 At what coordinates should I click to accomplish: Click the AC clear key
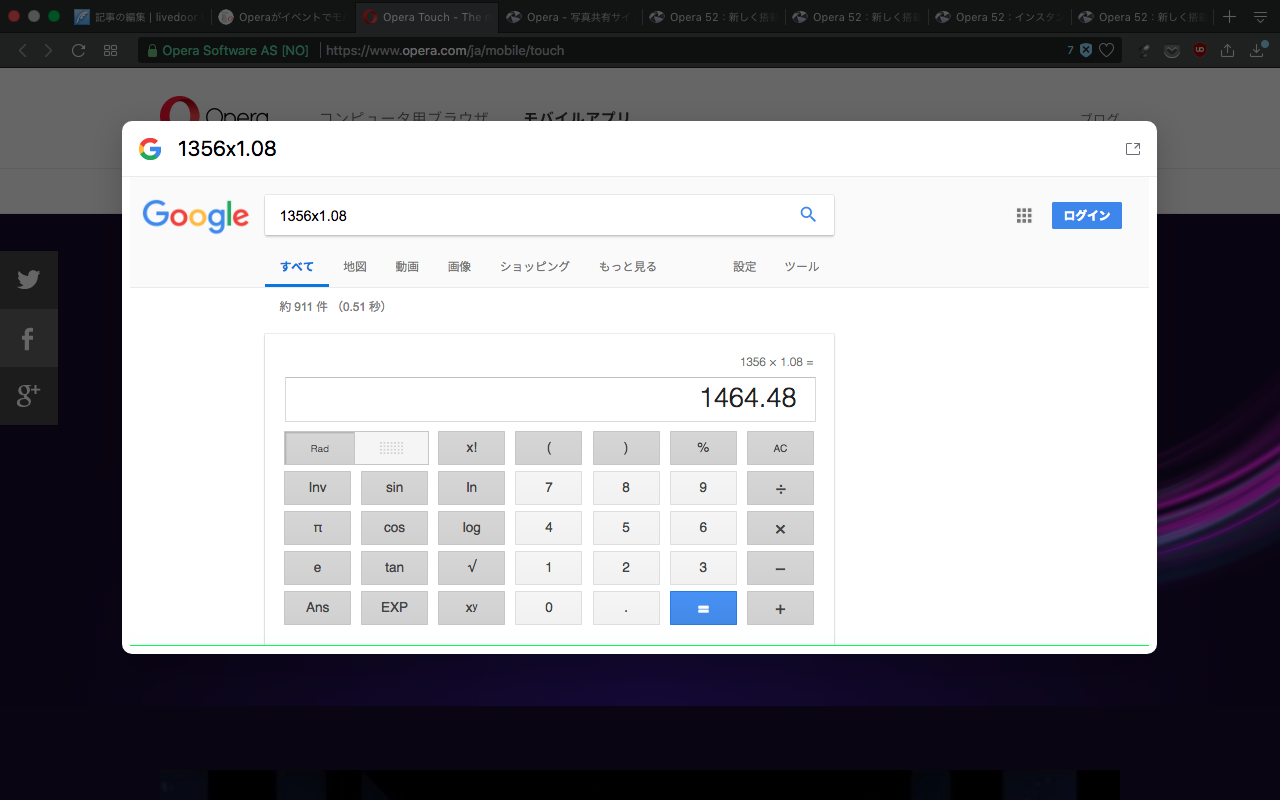[780, 448]
